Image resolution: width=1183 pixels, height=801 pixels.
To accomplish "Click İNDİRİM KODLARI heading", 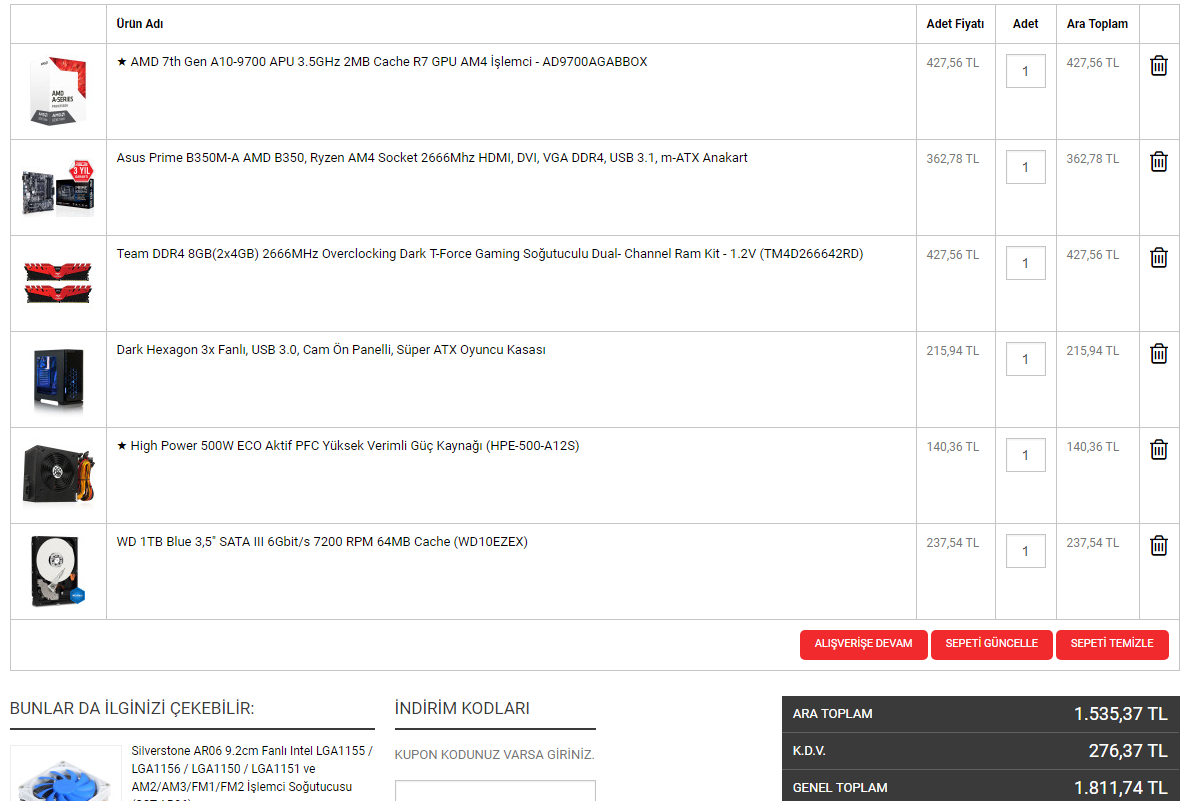I will pos(462,709).
